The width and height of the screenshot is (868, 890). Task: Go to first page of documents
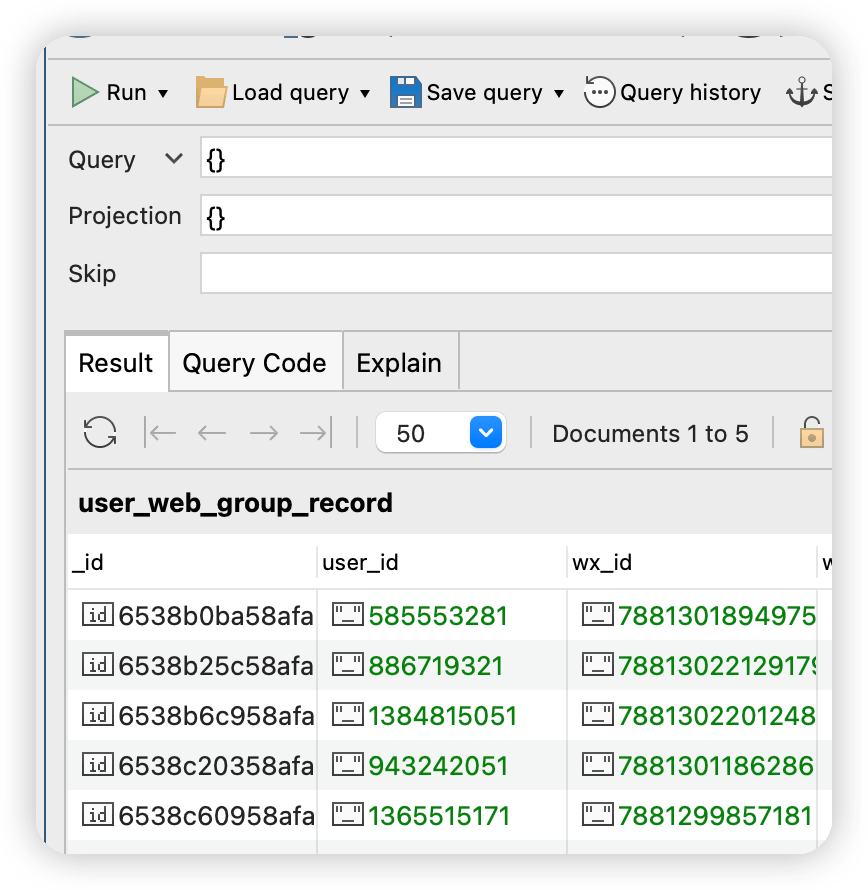(x=160, y=433)
